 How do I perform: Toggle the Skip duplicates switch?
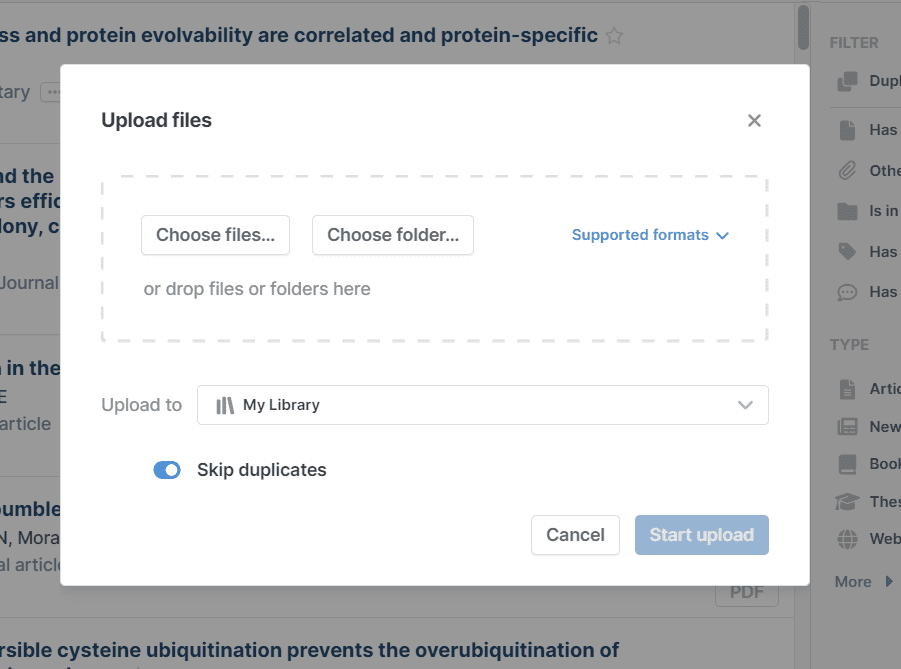coord(167,470)
